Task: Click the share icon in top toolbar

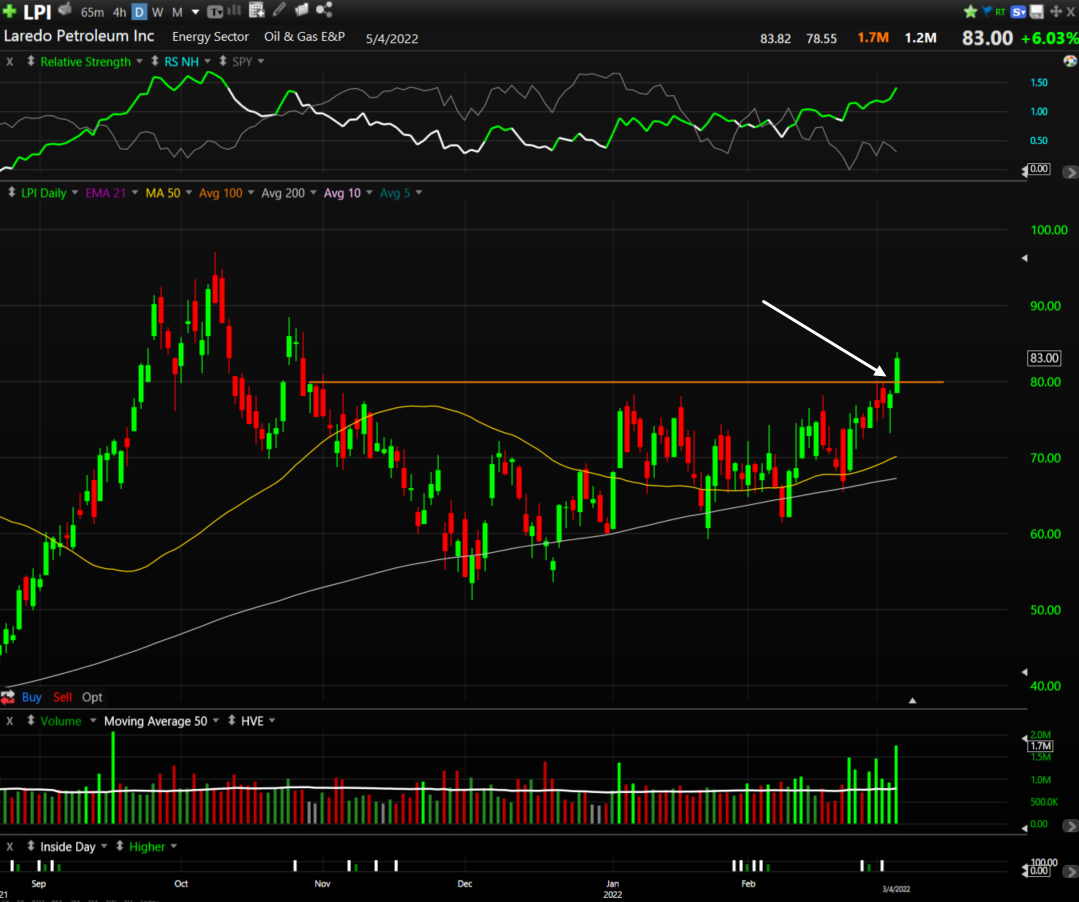Action: click(324, 10)
